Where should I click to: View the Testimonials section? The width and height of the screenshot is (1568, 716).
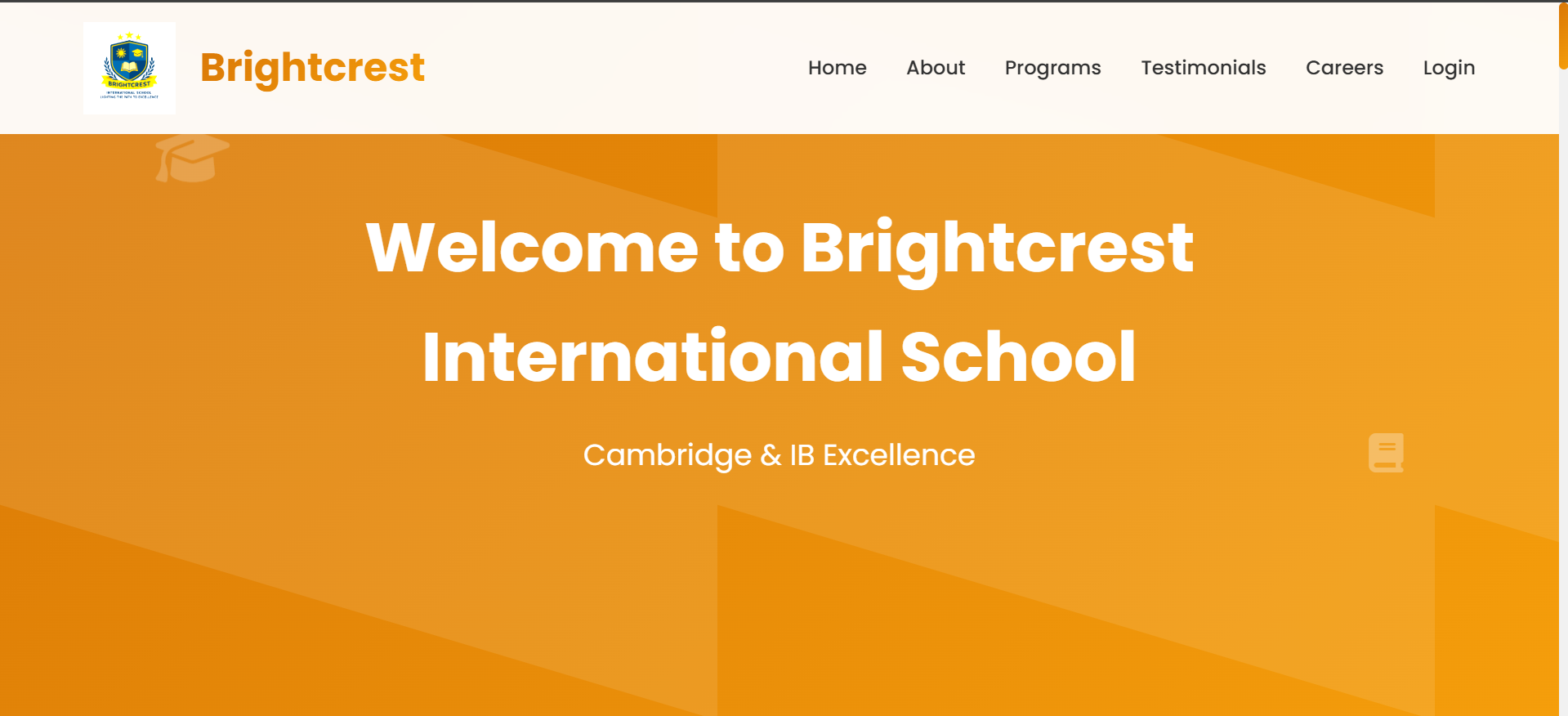[1203, 68]
